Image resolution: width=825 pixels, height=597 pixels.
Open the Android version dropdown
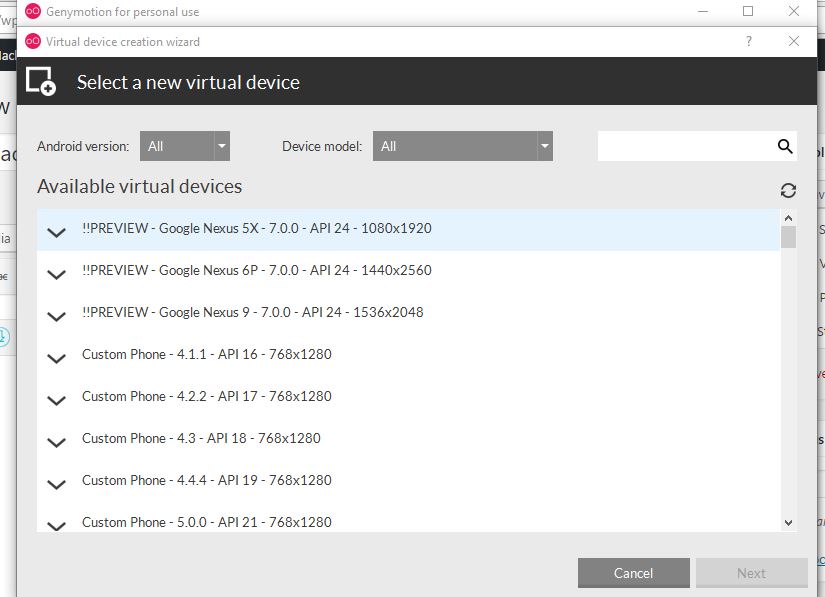point(185,146)
